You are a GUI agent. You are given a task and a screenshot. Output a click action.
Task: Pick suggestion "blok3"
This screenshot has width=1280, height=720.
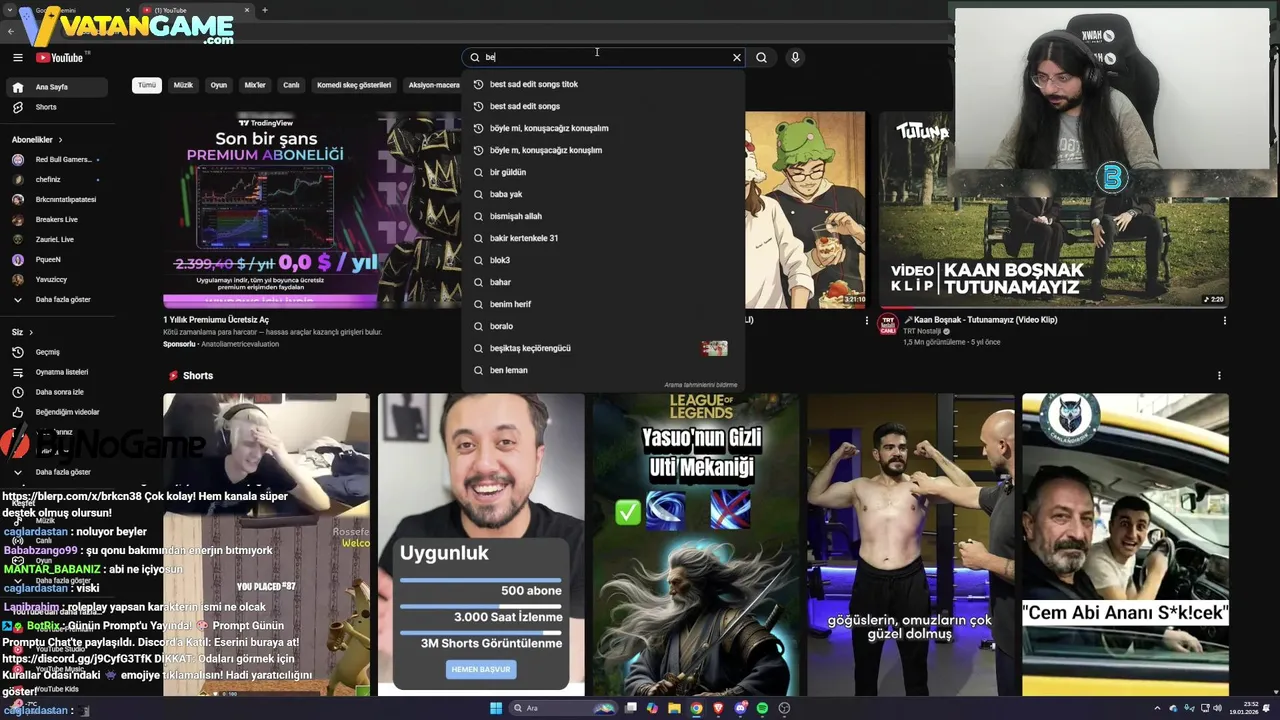pyautogui.click(x=603, y=260)
